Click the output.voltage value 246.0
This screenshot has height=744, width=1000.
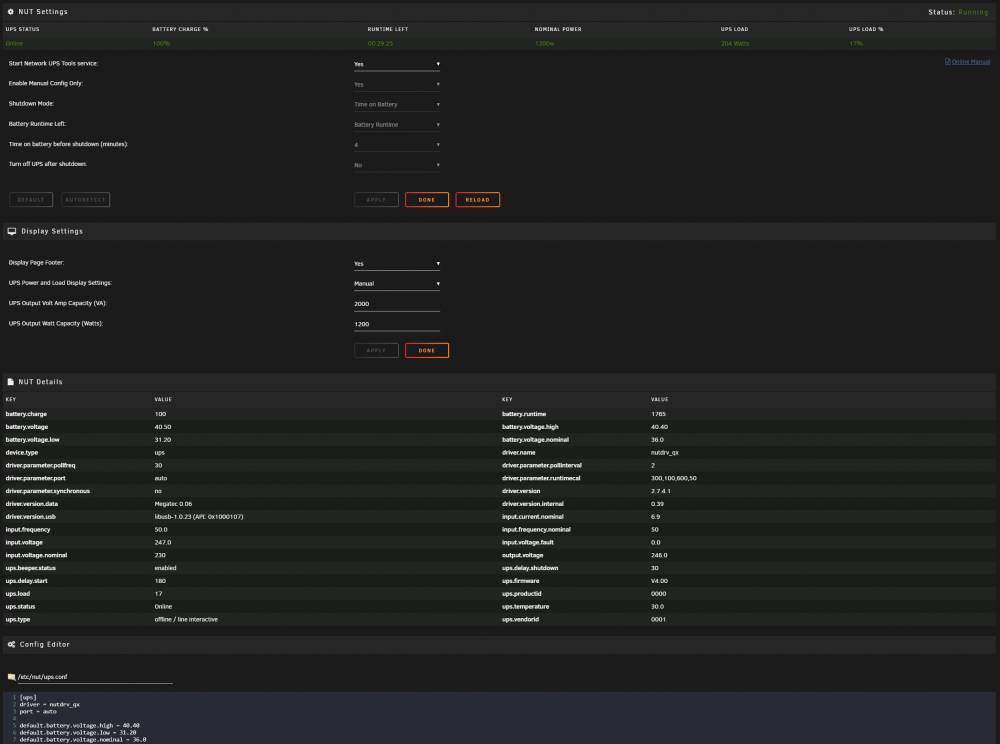[659, 555]
